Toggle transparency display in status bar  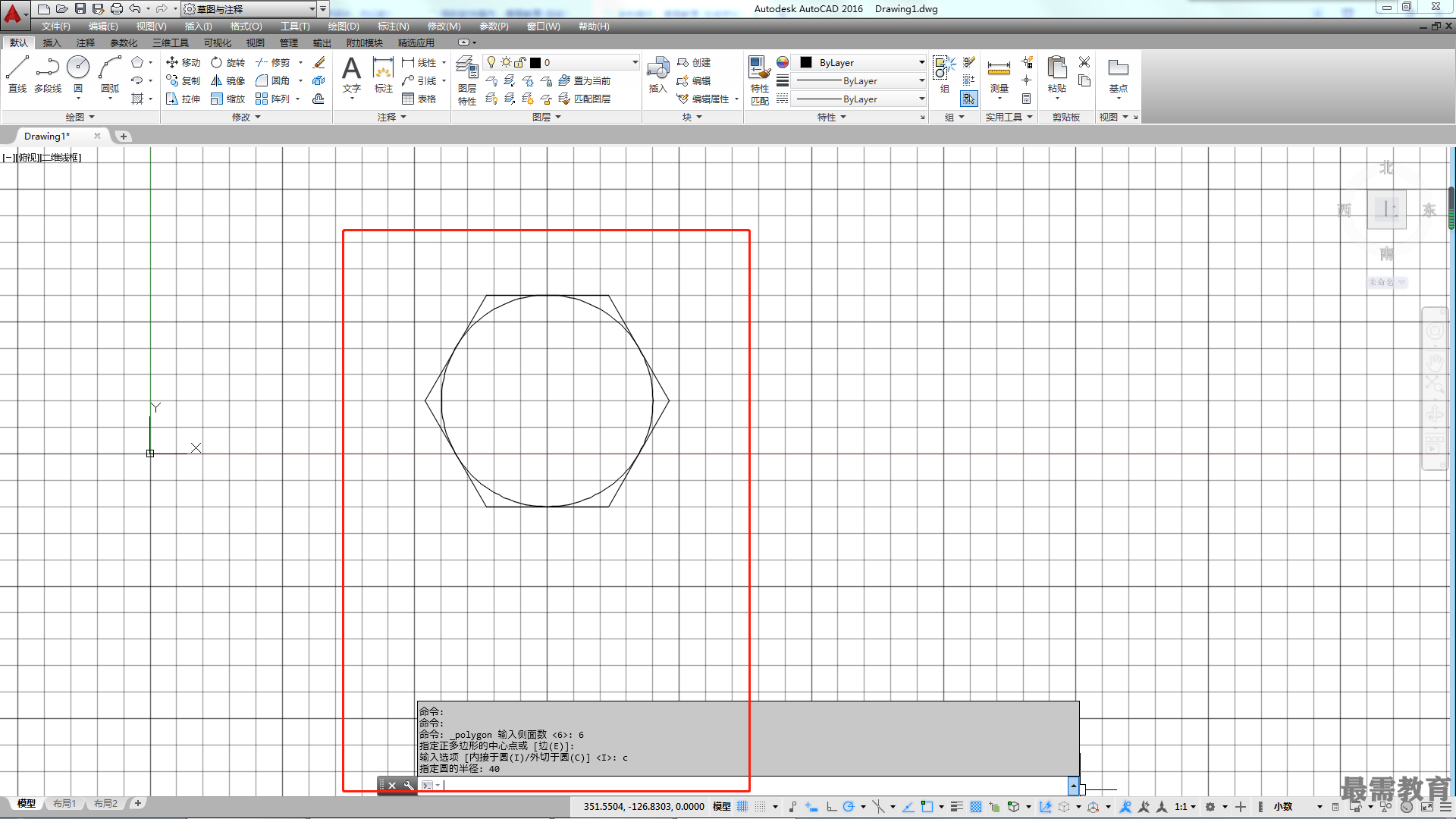[976, 807]
